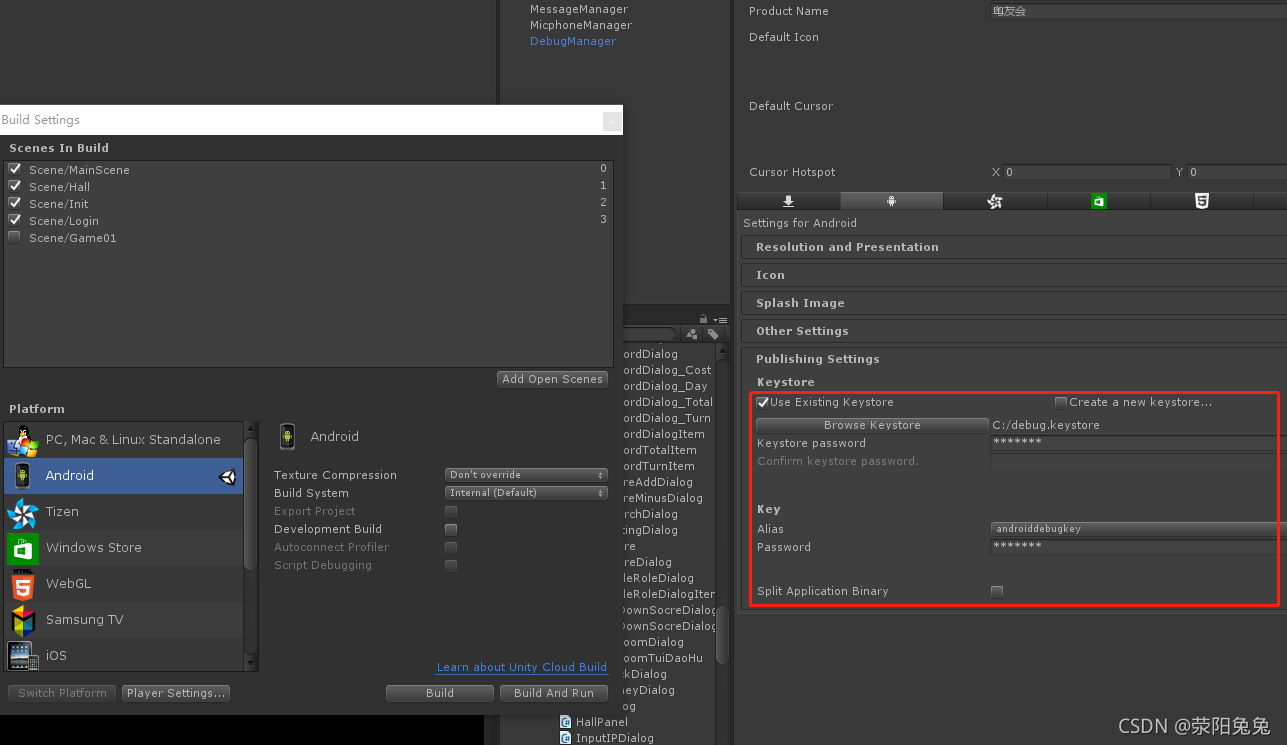Screen dimensions: 1287x745
Task: Enable Split Application Binary checkbox
Action: (x=997, y=591)
